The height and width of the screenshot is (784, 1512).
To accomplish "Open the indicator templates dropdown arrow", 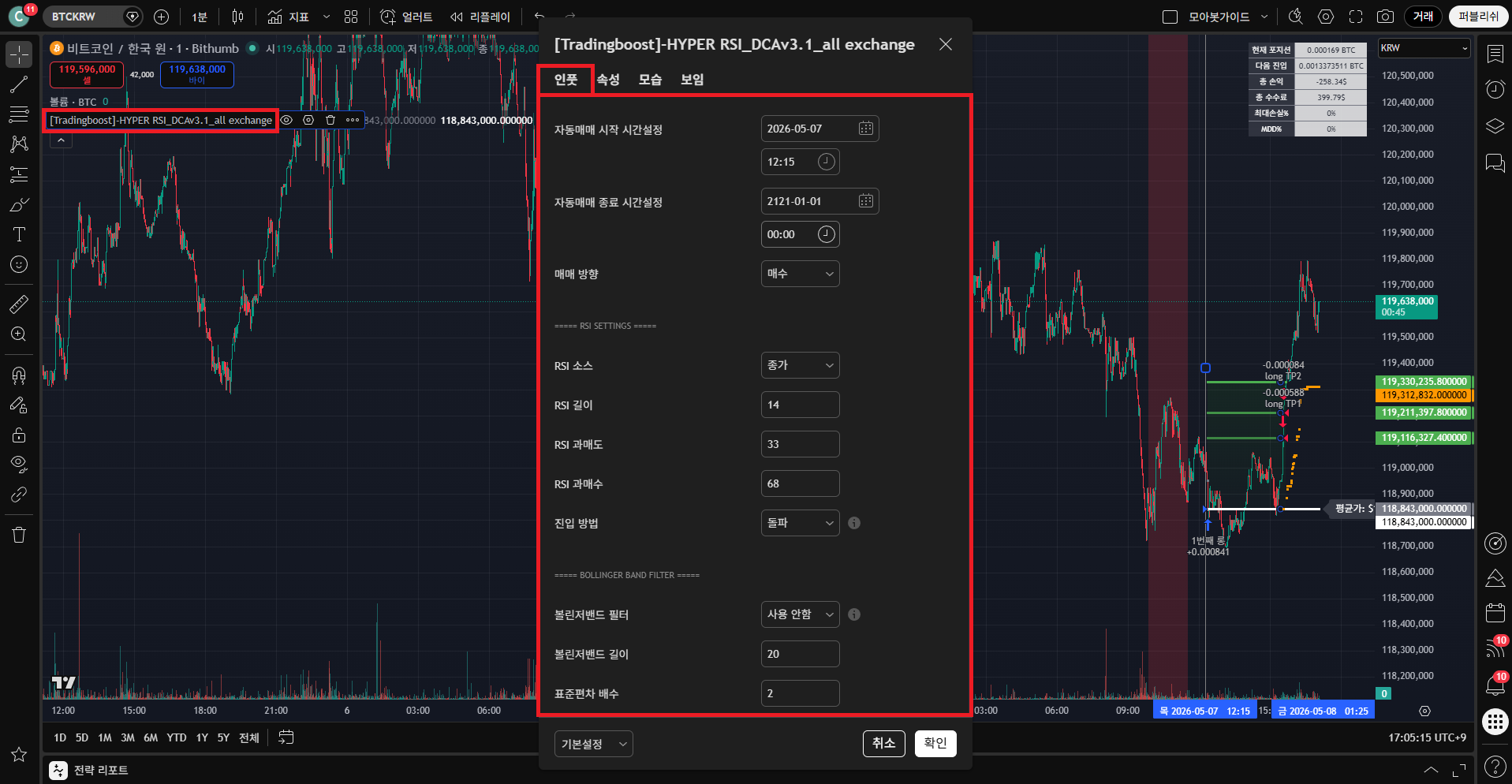I will [x=326, y=17].
